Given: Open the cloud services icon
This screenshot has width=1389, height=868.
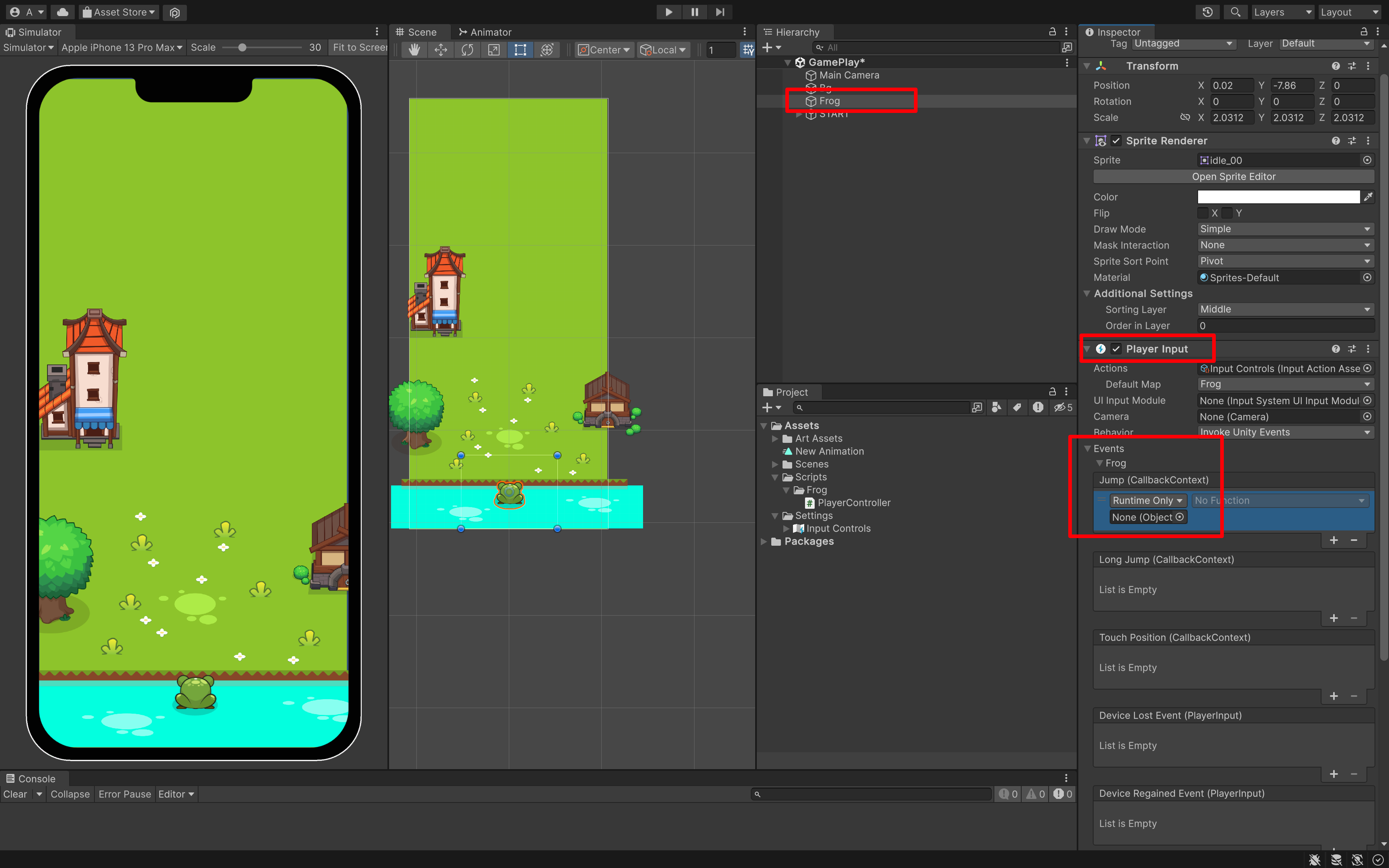Looking at the screenshot, I should pos(63,12).
